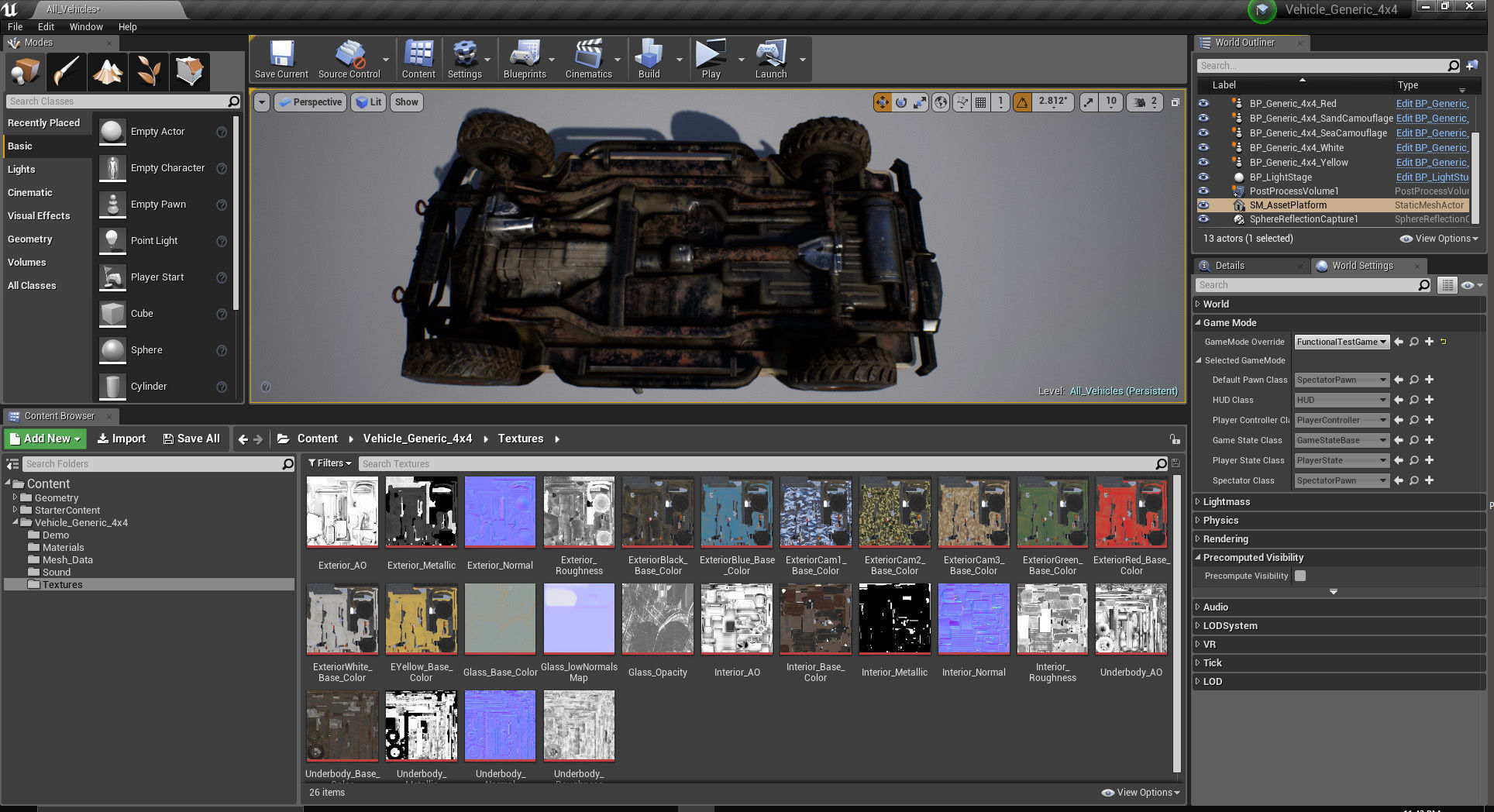
Task: Toggle grid snapping icon
Action: (x=981, y=102)
